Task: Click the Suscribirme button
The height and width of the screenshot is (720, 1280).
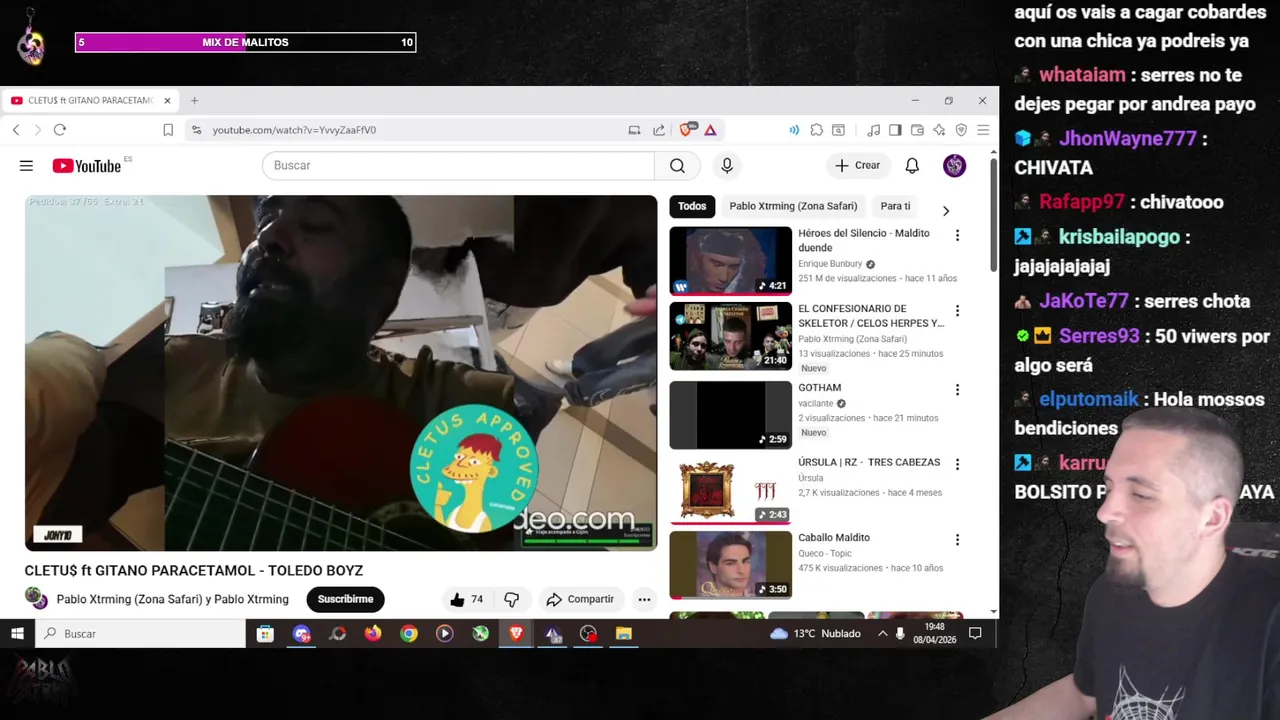Action: (x=345, y=599)
